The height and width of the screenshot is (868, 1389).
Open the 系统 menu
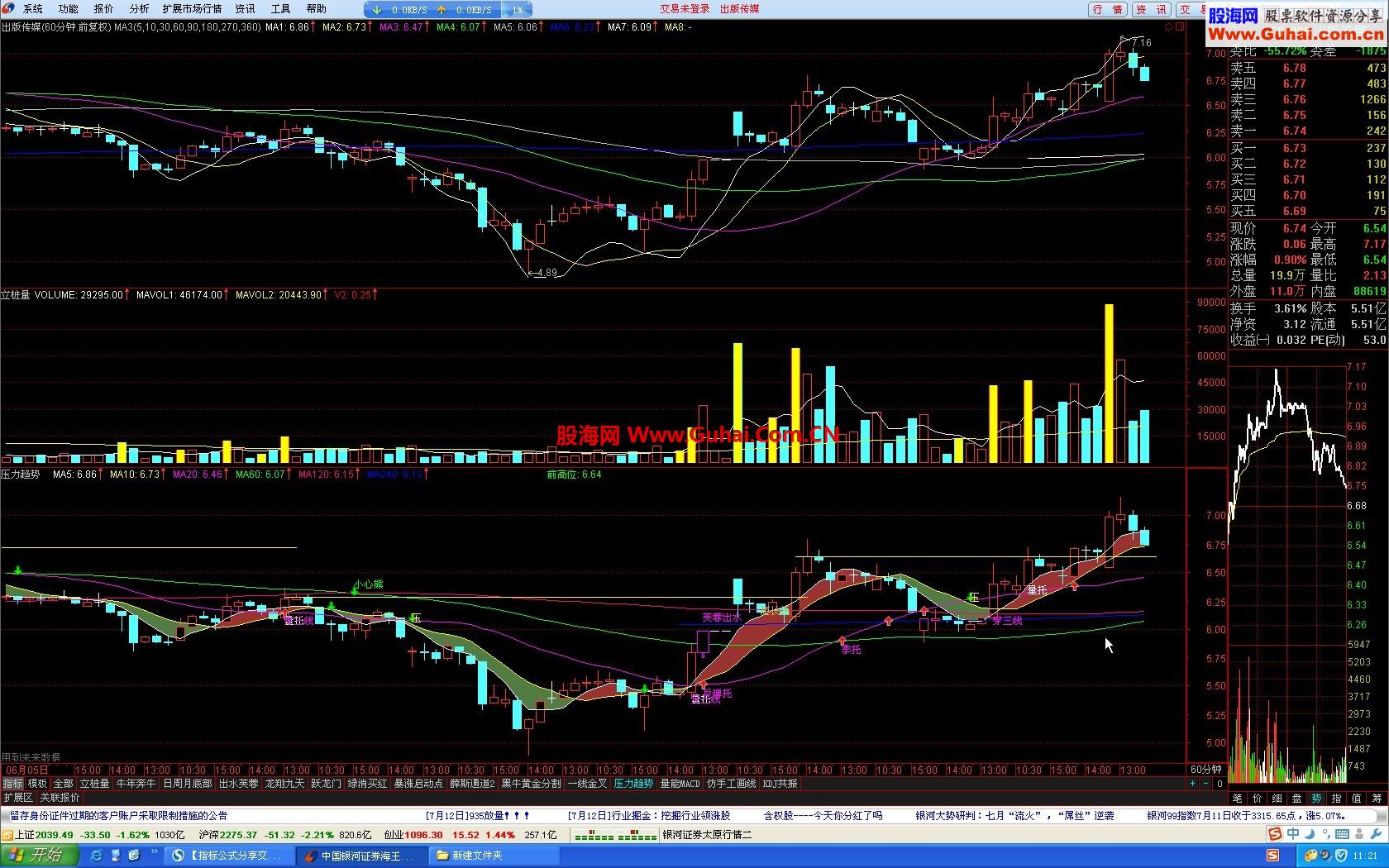pyautogui.click(x=32, y=9)
